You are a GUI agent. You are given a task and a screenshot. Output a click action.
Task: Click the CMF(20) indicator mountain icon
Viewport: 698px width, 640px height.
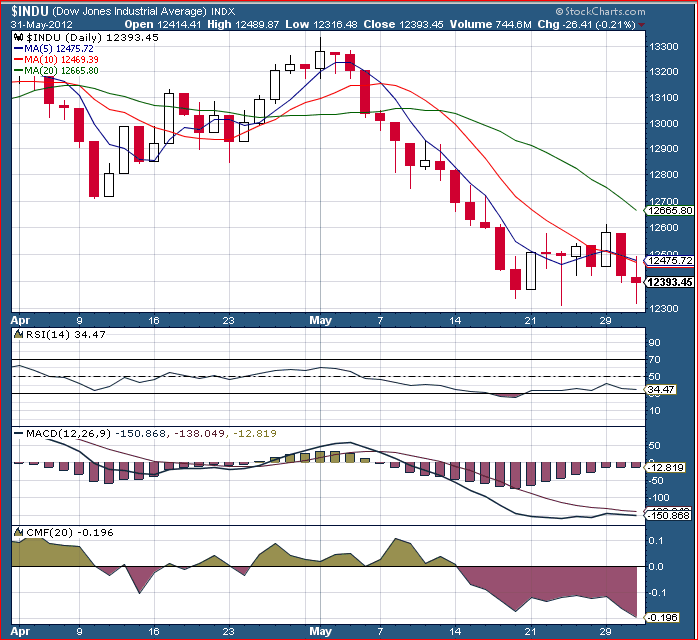pos(19,532)
